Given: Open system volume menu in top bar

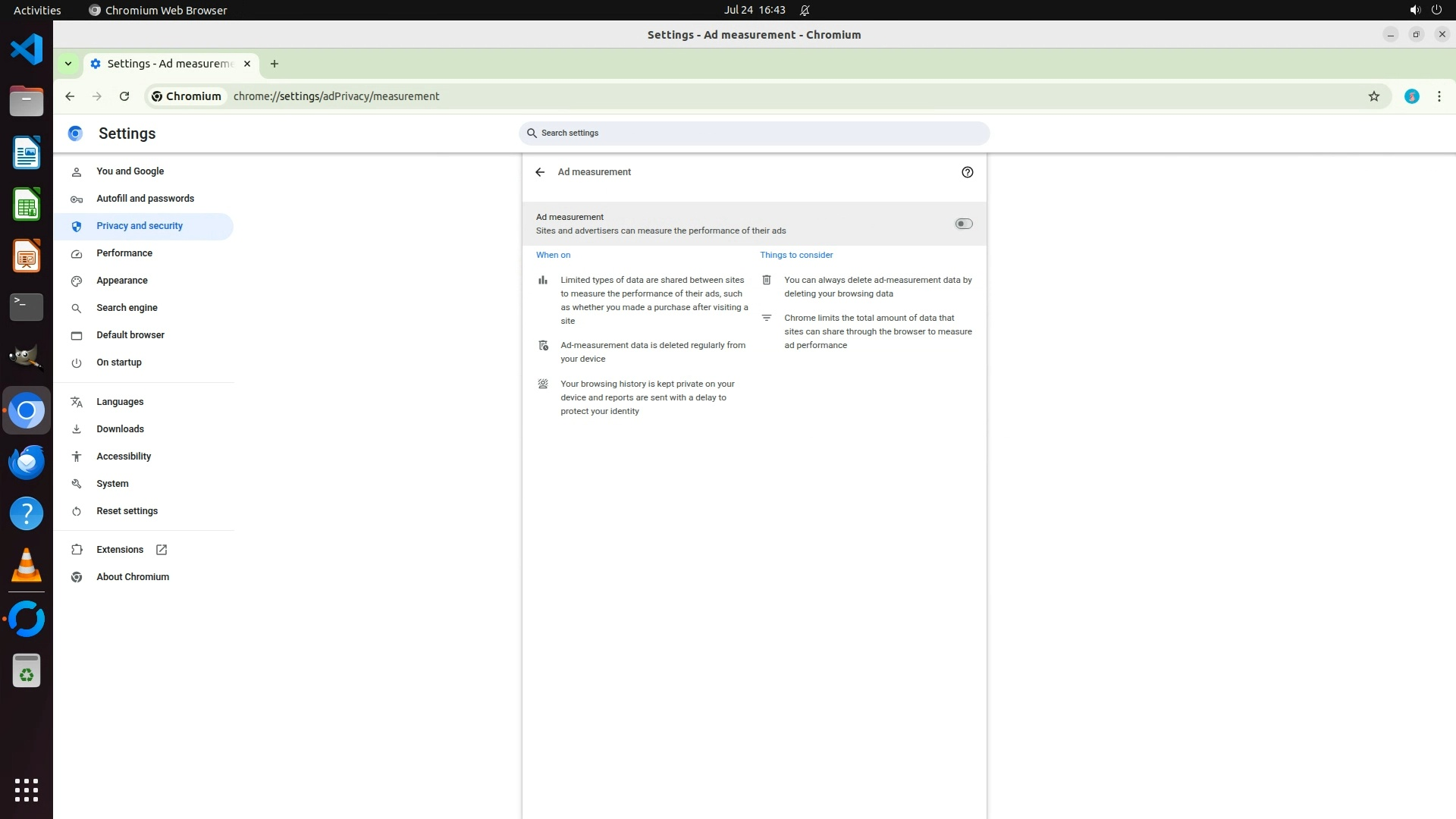Looking at the screenshot, I should click(1414, 10).
